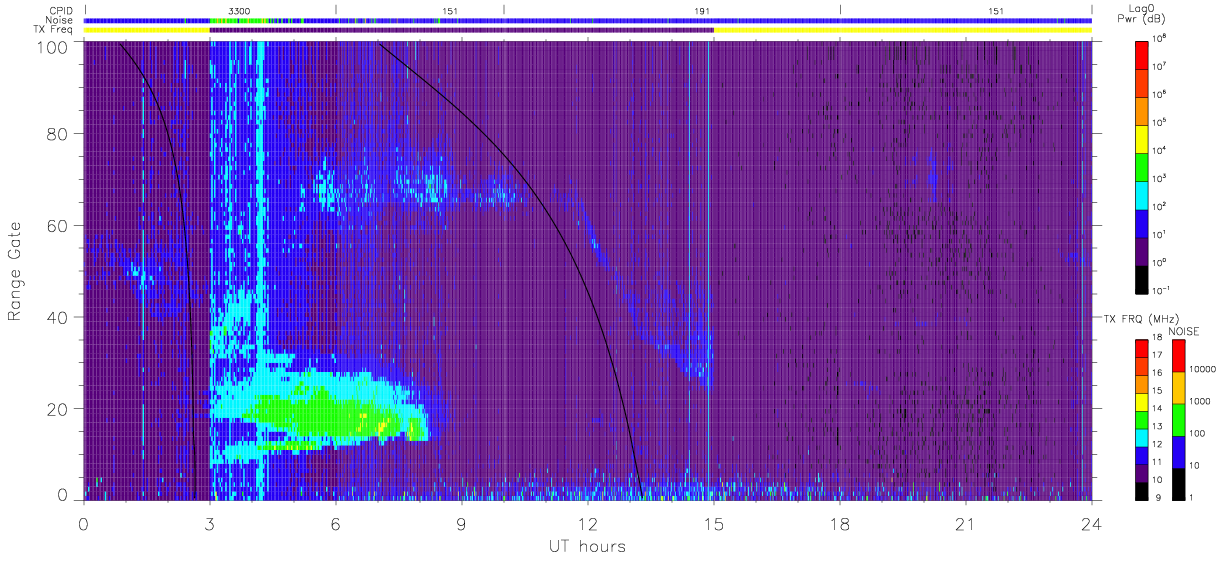Select the black segment of TX FRQ colorbar

point(1141,491)
